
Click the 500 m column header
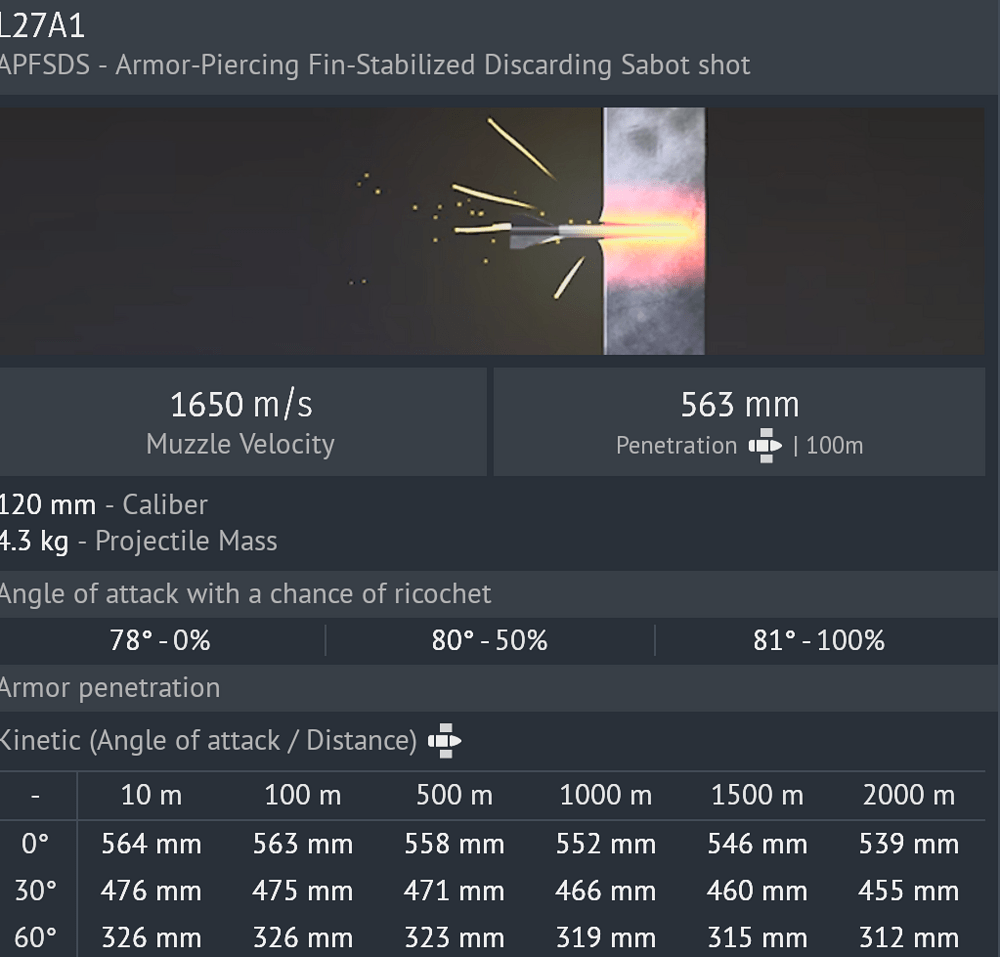coord(455,795)
